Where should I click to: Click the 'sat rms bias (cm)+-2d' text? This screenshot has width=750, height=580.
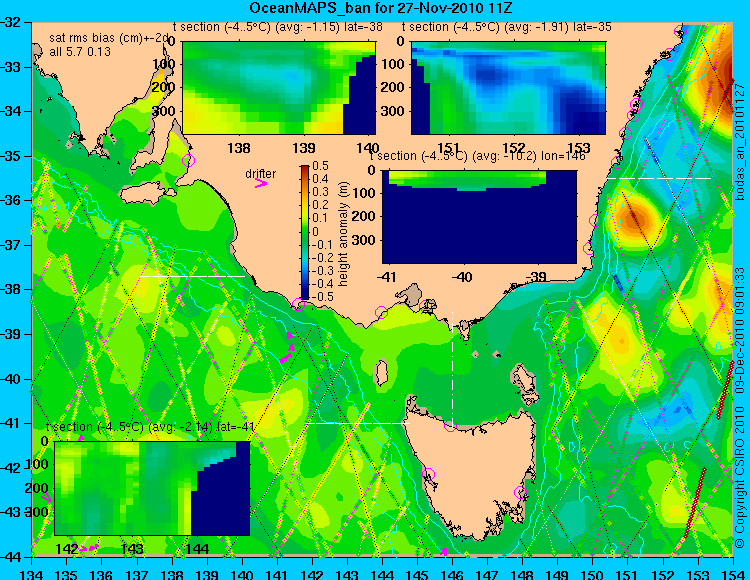tap(109, 38)
